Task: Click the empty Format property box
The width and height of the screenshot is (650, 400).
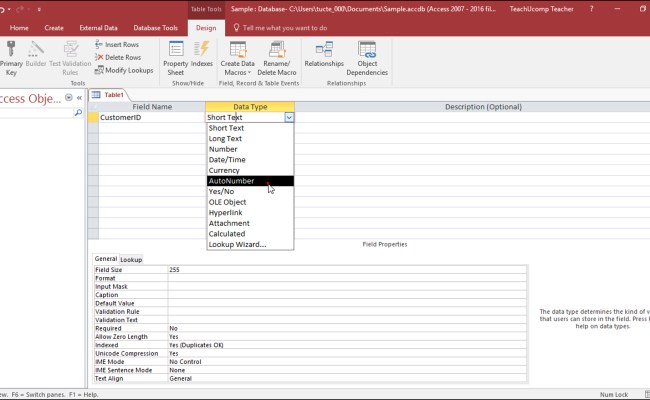Action: click(x=347, y=278)
